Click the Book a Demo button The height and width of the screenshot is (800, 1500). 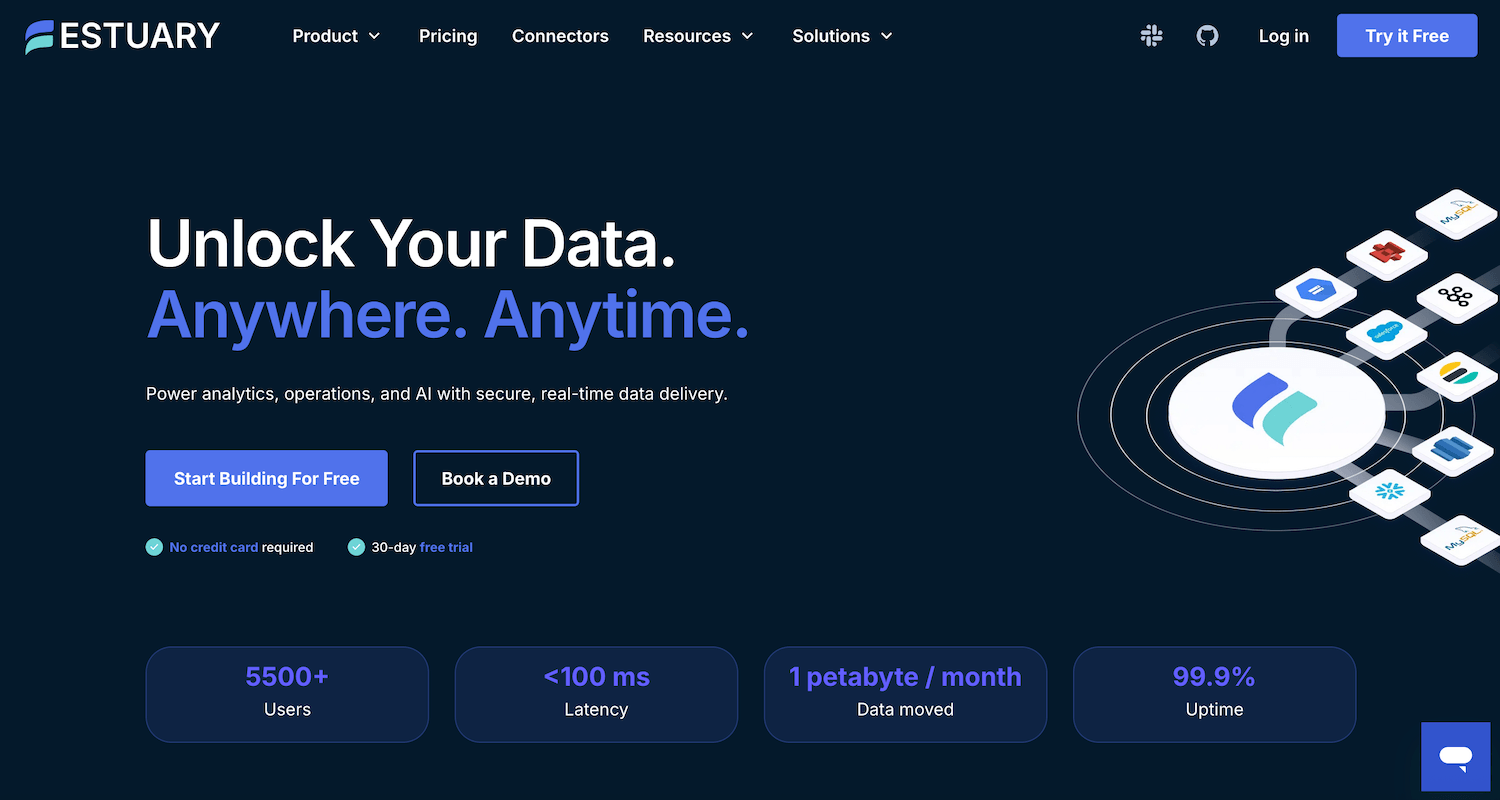[x=496, y=478]
